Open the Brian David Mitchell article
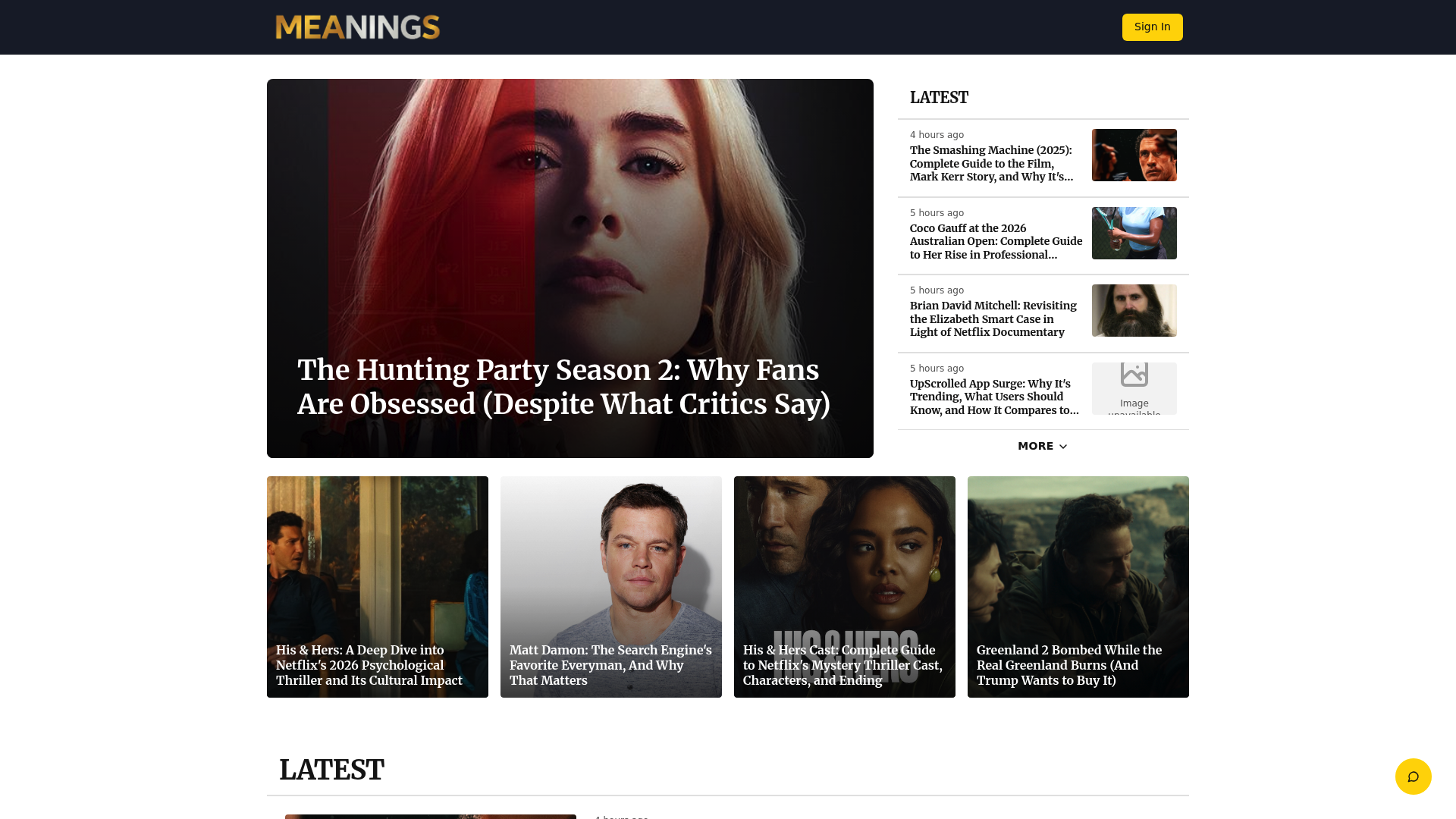The image size is (1456, 819). pos(992,318)
